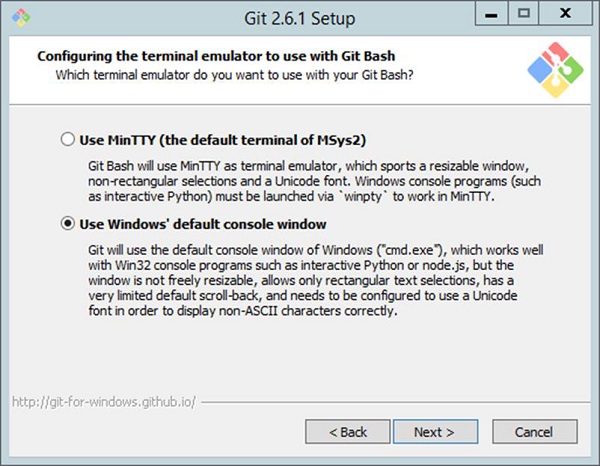Image resolution: width=600 pixels, height=466 pixels.
Task: Maximize the Git Setup window
Action: (524, 15)
